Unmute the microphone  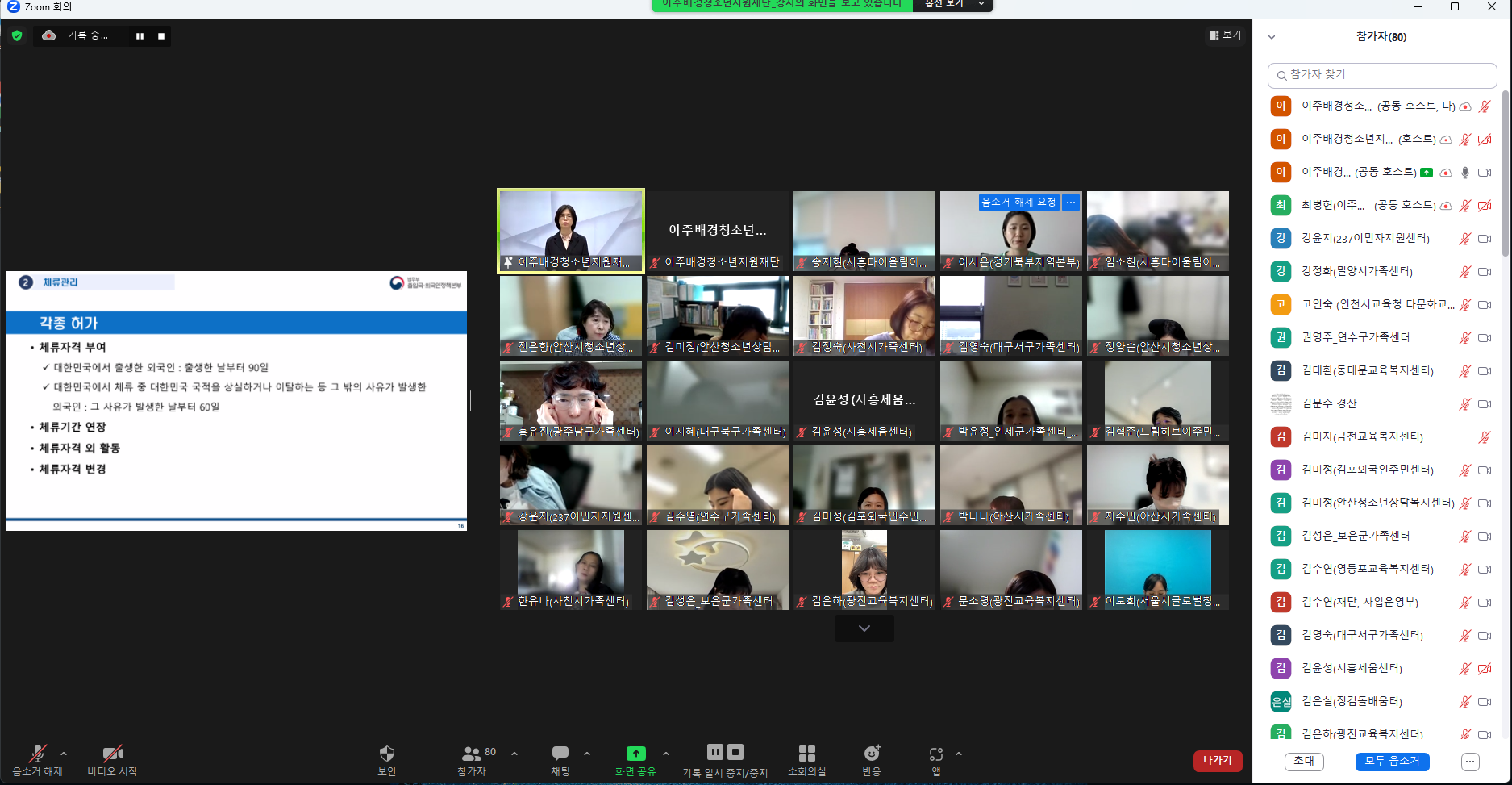click(x=37, y=754)
